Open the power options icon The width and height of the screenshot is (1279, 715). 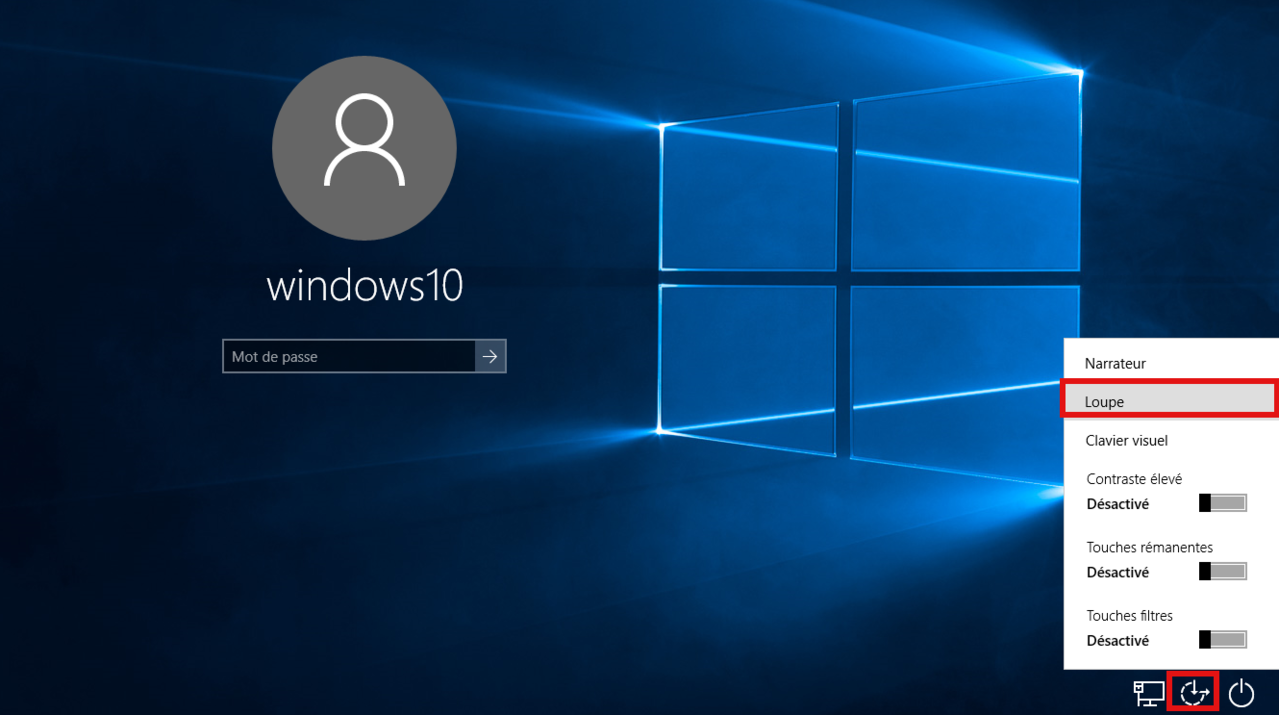(1241, 692)
